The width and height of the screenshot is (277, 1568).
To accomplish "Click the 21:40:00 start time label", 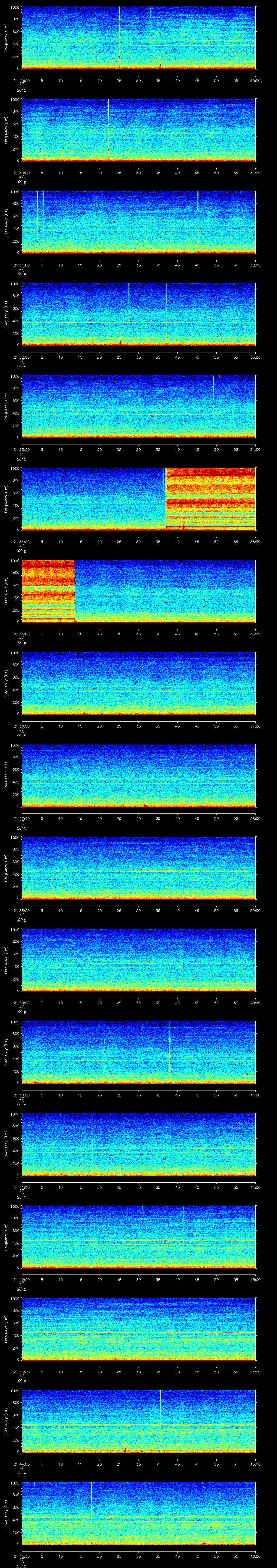I will [x=21, y=1095].
